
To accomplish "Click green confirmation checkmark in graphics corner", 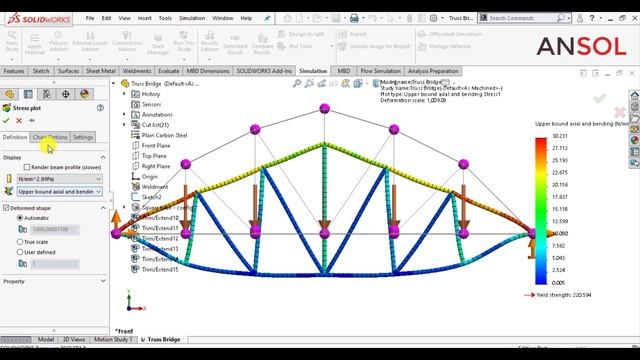I will (600, 98).
